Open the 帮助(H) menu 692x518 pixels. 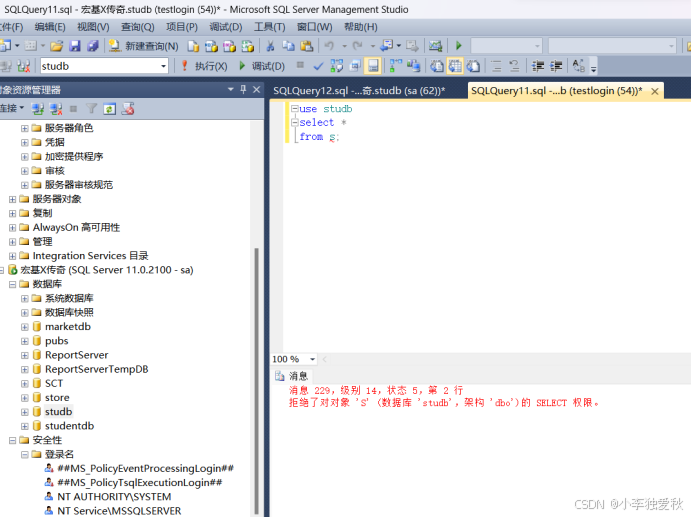point(361,27)
